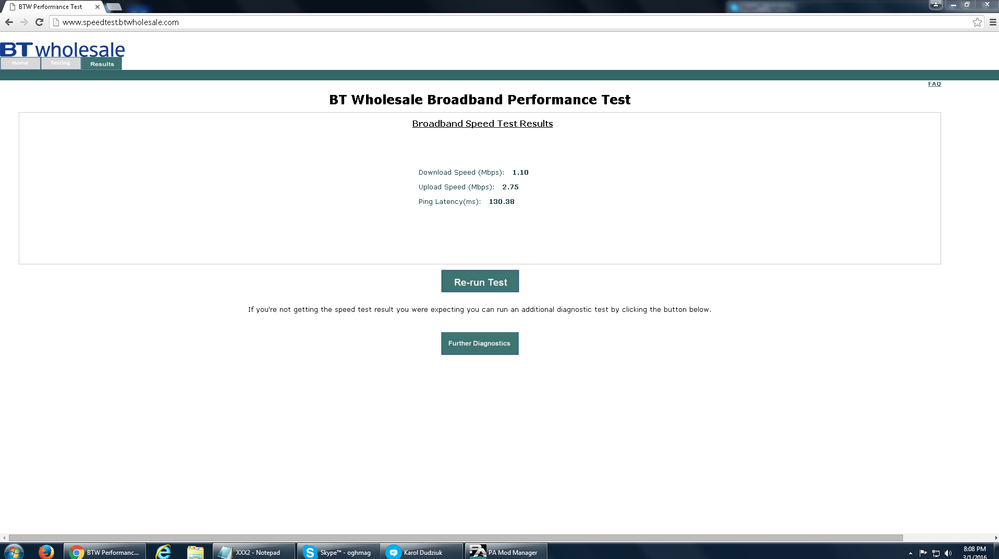Click the ping latency value 130.38

click(x=501, y=202)
